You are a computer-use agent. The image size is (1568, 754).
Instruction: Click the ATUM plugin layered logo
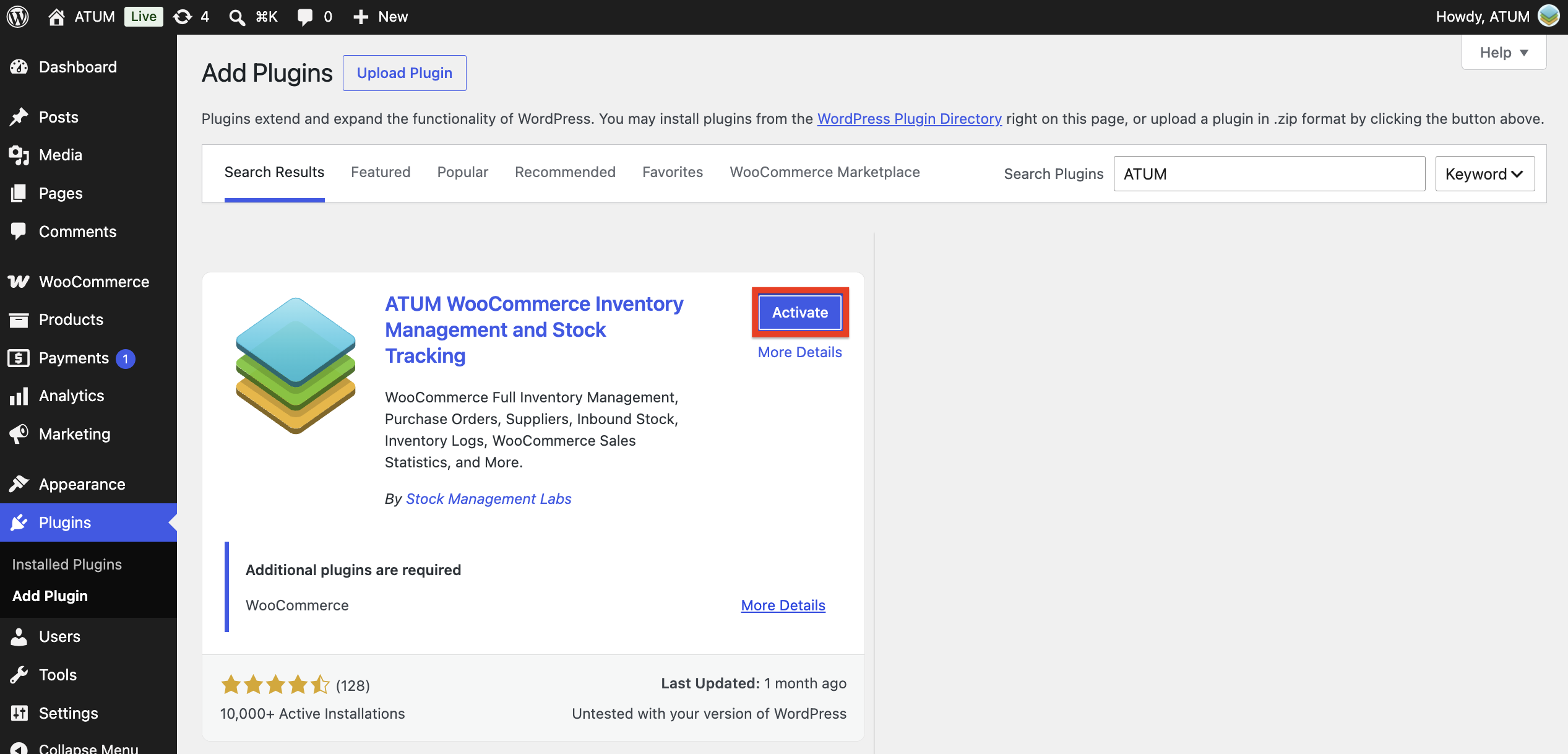tap(296, 365)
